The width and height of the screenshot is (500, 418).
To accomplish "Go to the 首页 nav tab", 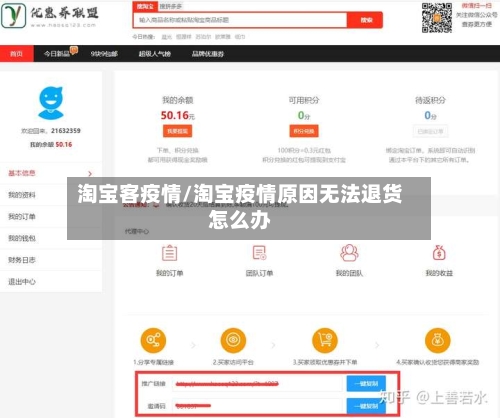I will [17, 54].
